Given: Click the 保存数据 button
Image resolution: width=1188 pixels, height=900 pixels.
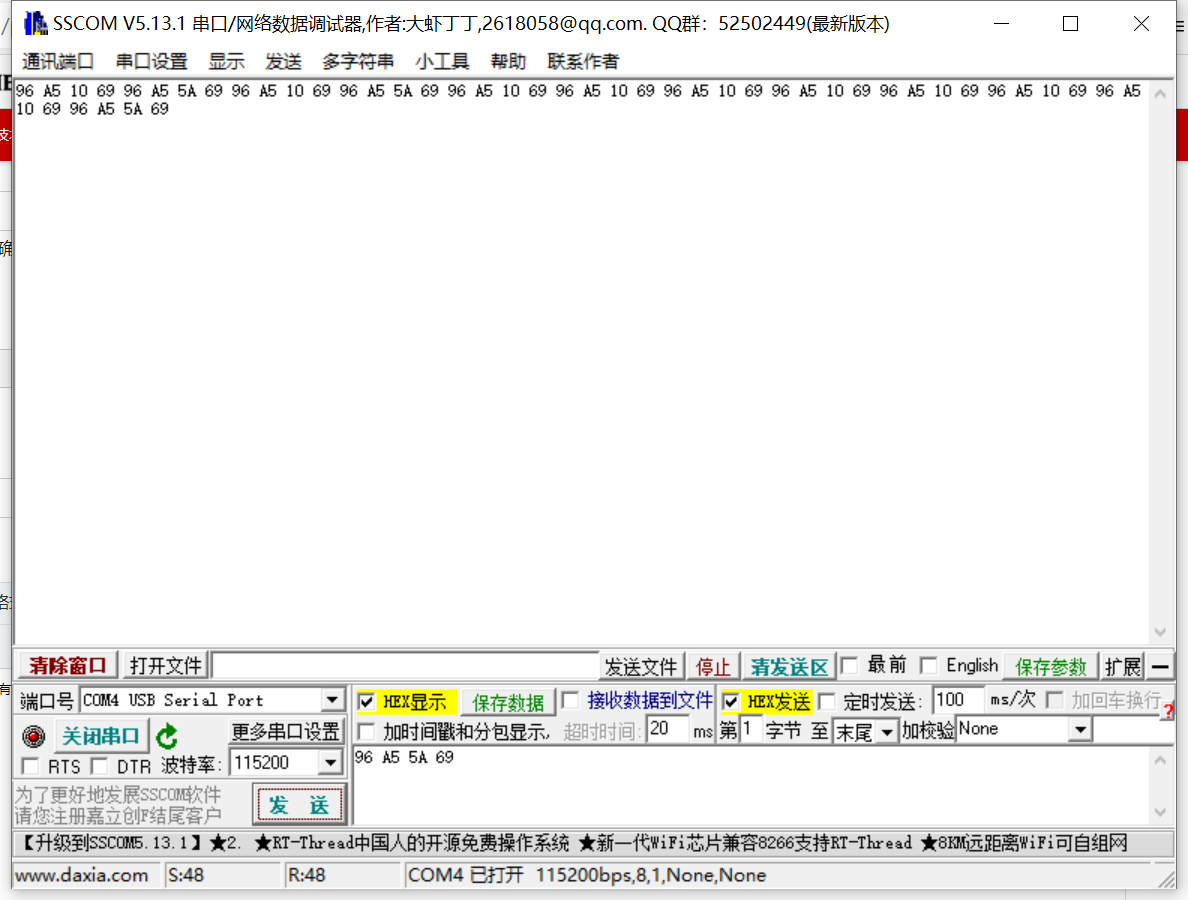Looking at the screenshot, I should coord(508,702).
